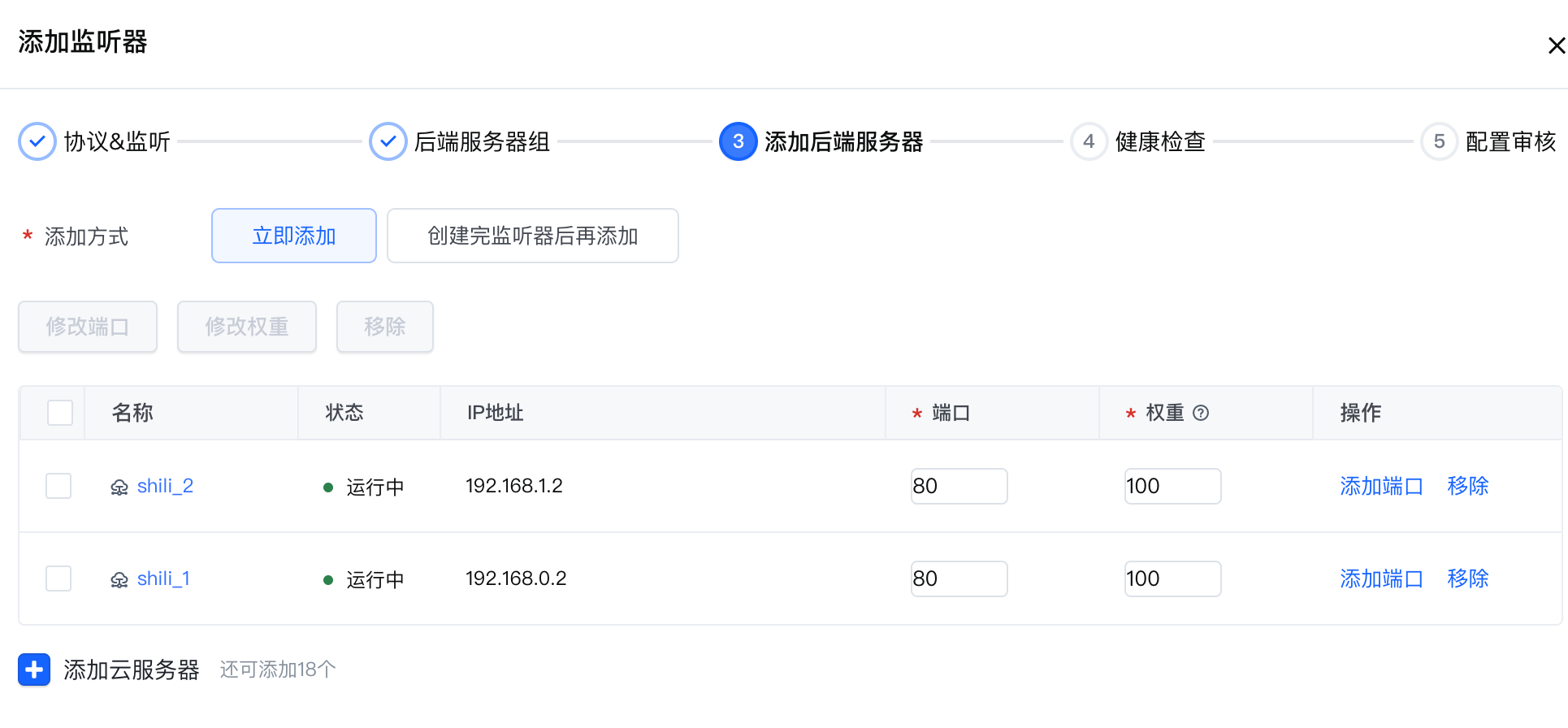Click the step 5 配置审核 number circle

[1439, 141]
